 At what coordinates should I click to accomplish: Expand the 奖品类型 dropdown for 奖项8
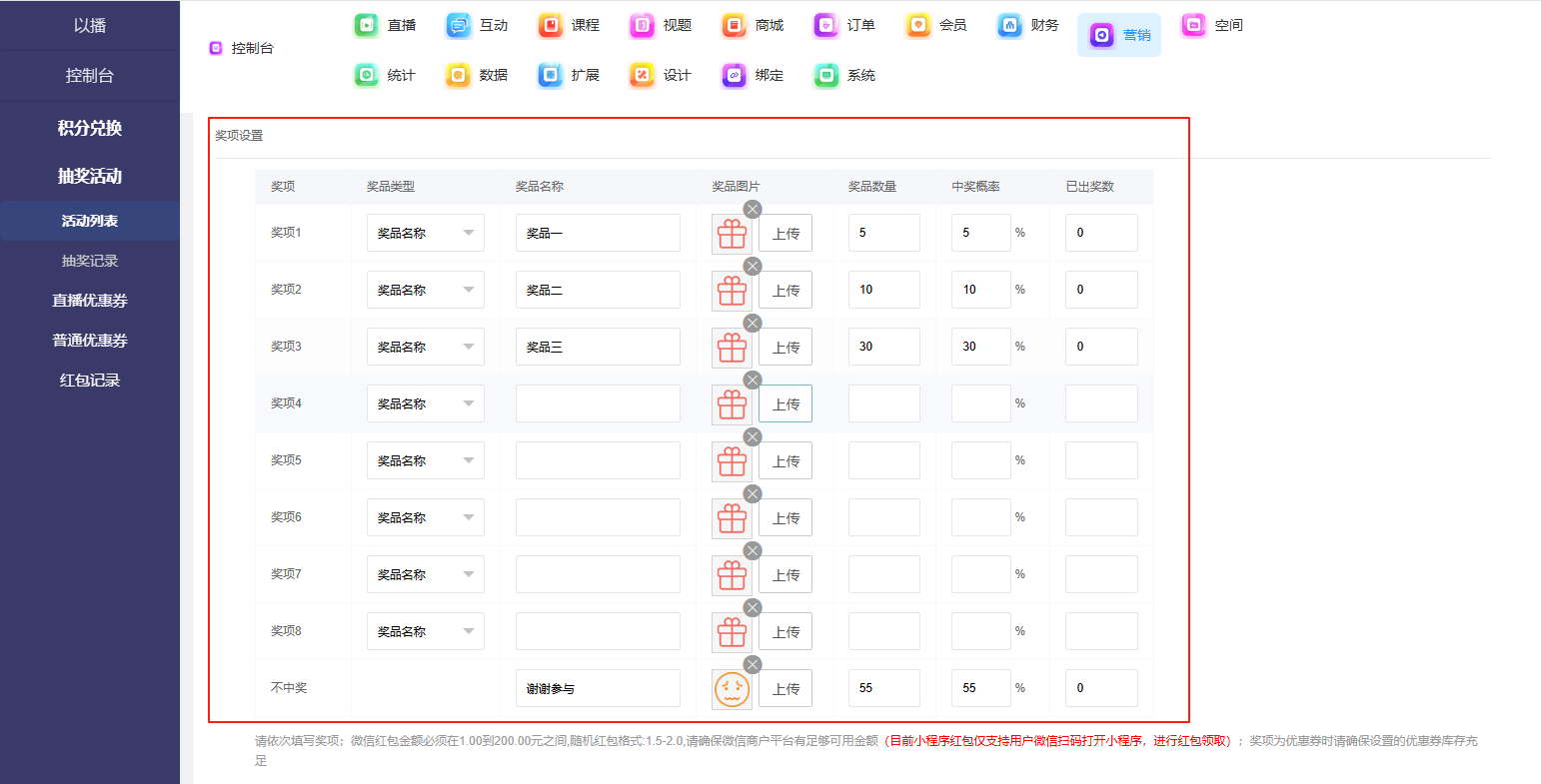(425, 631)
